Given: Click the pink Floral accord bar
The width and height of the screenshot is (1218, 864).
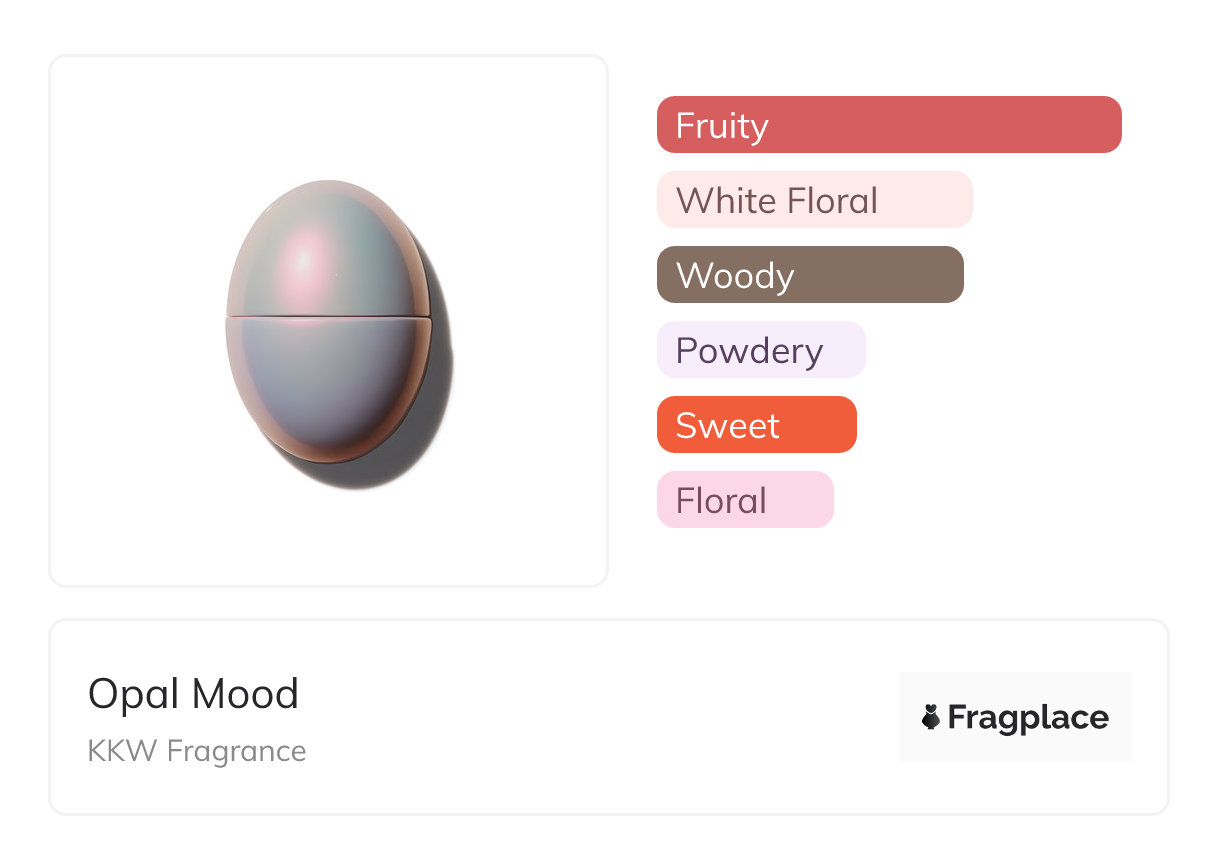Looking at the screenshot, I should click(745, 500).
